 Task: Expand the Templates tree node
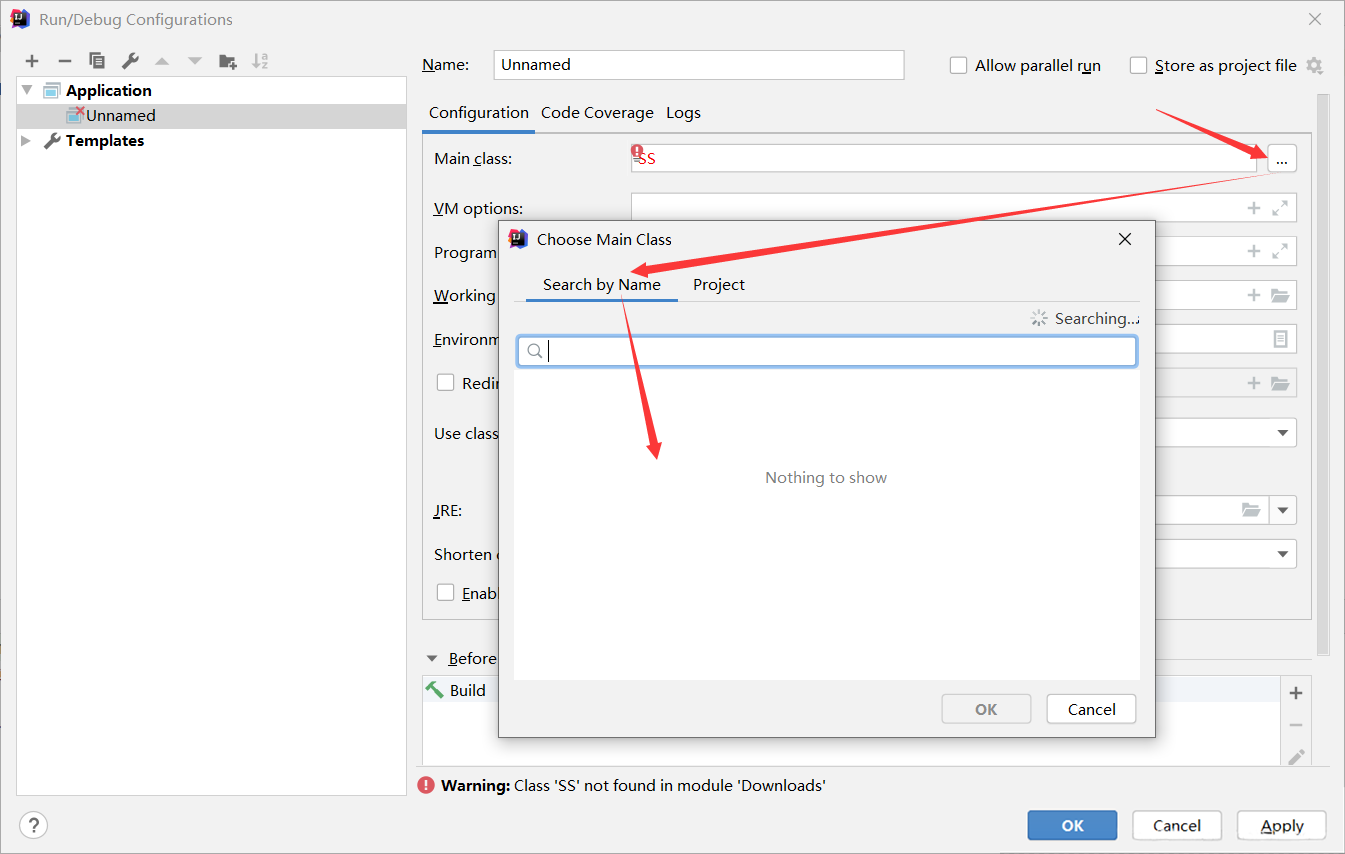[27, 141]
